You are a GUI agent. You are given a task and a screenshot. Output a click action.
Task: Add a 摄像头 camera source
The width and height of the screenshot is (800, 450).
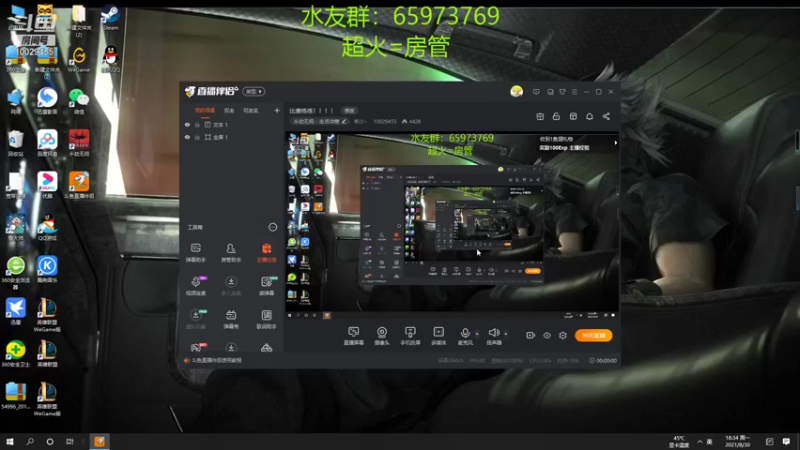382,336
